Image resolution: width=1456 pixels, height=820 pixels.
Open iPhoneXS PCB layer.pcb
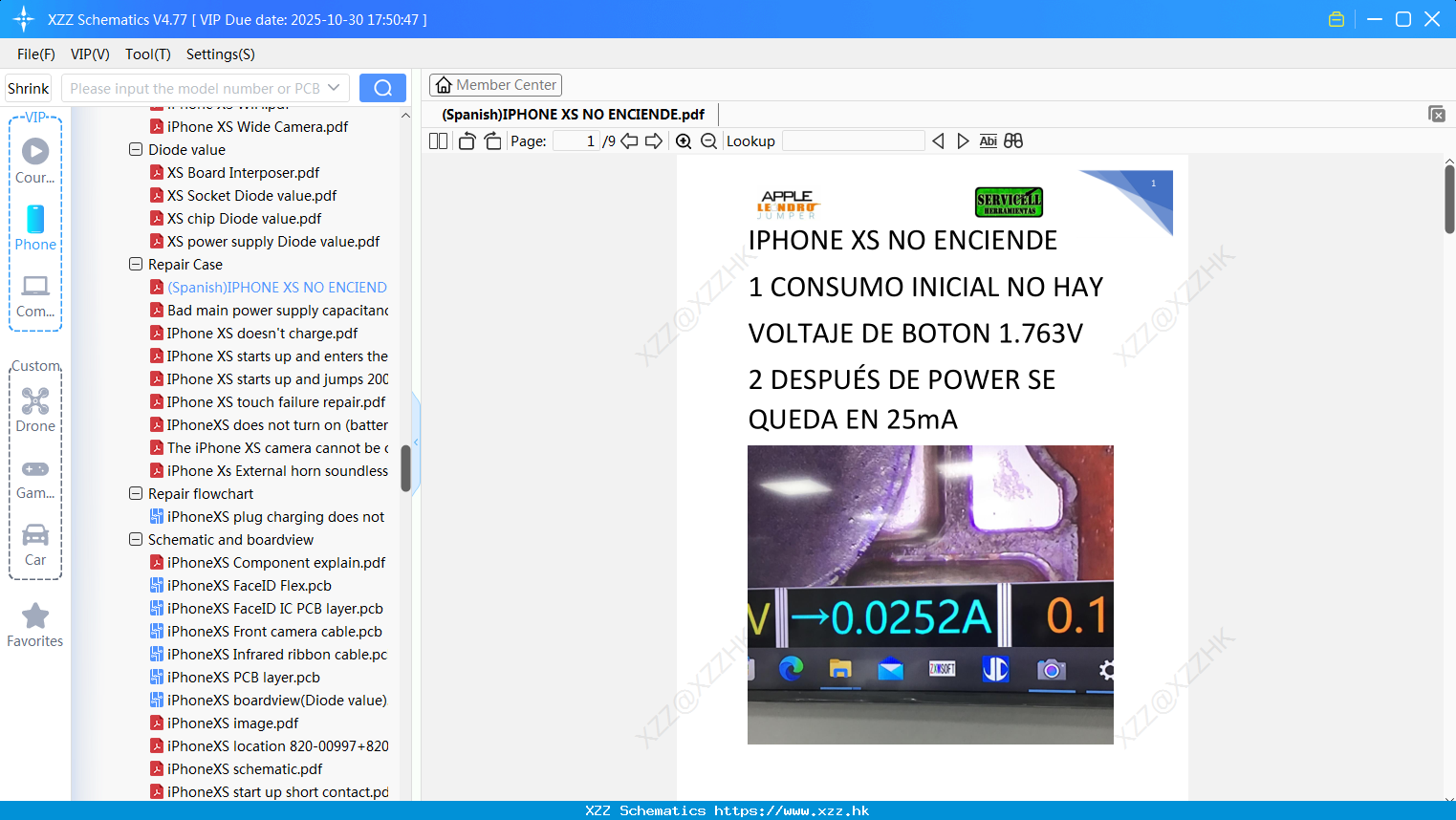click(243, 677)
